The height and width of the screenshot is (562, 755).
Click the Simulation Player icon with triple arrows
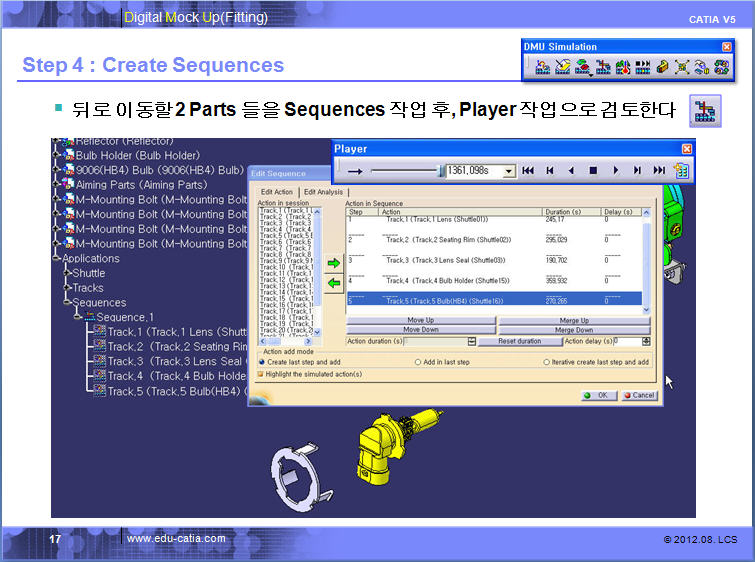coord(643,67)
